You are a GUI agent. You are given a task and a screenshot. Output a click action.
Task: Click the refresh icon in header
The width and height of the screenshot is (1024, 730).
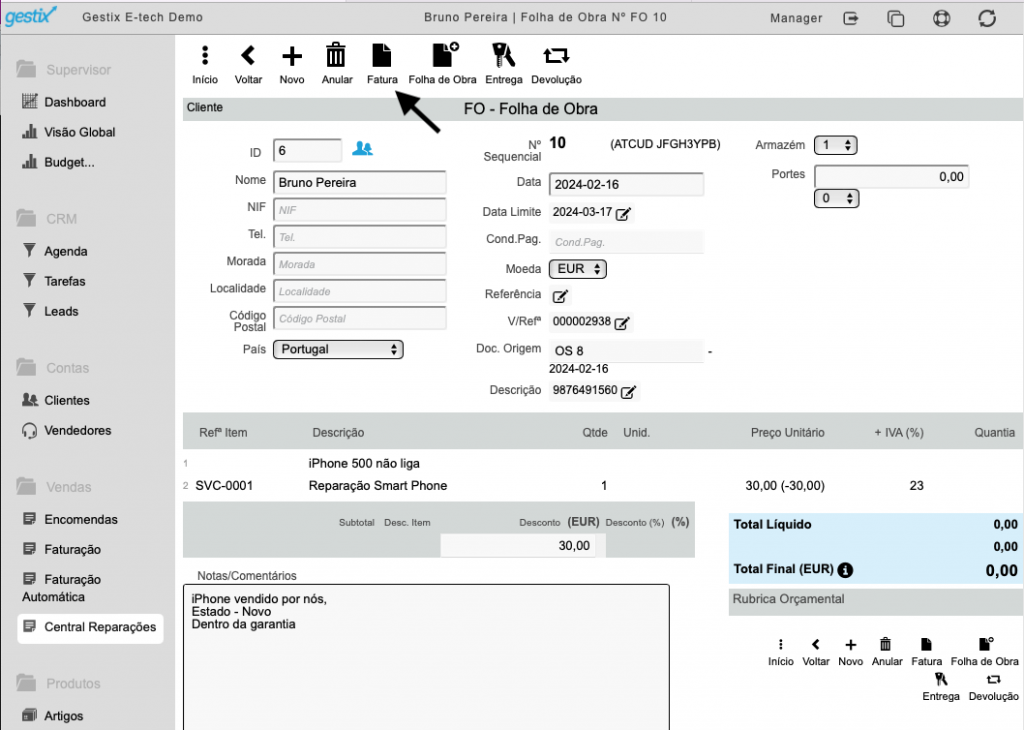pos(987,18)
